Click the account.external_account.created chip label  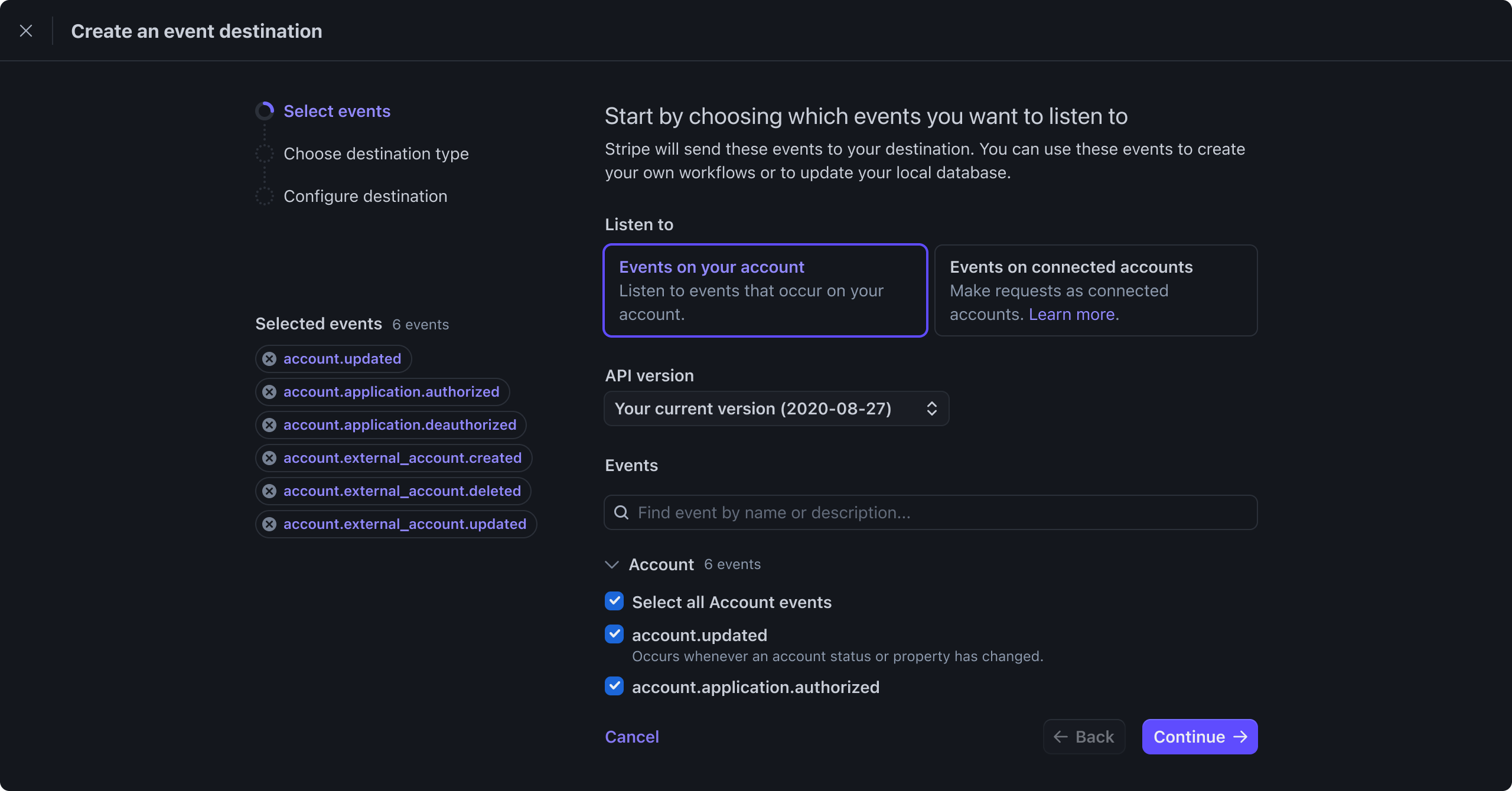[x=403, y=458]
